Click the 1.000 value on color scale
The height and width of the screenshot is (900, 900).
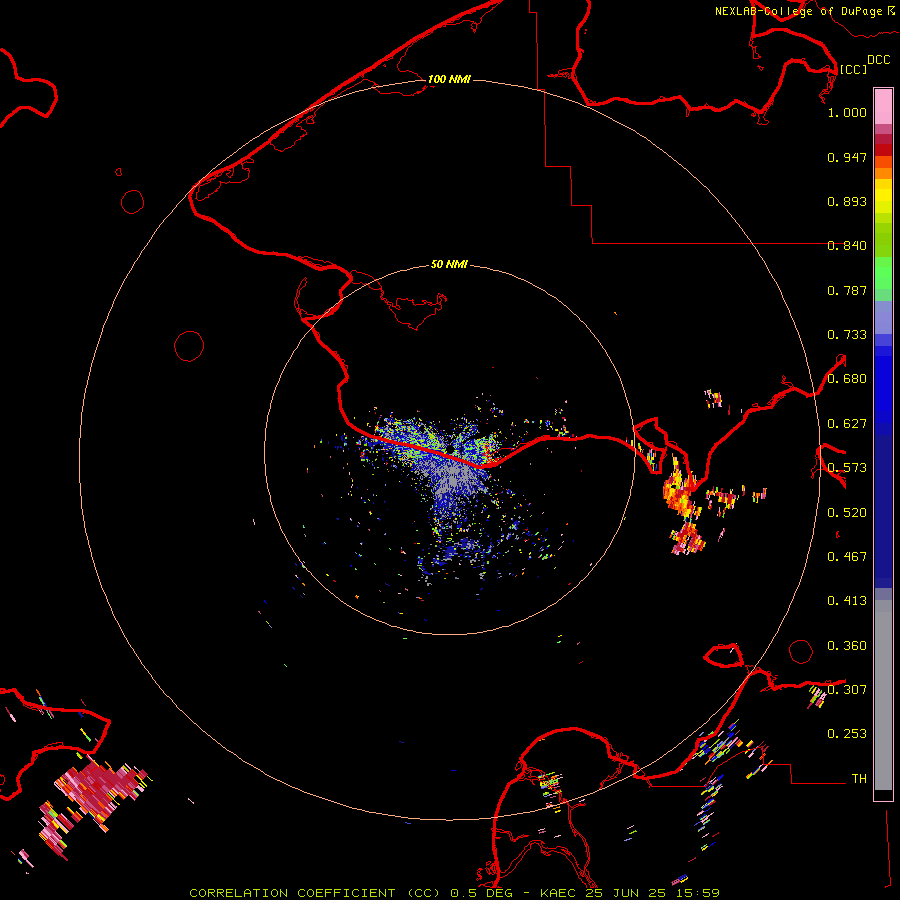(x=847, y=112)
